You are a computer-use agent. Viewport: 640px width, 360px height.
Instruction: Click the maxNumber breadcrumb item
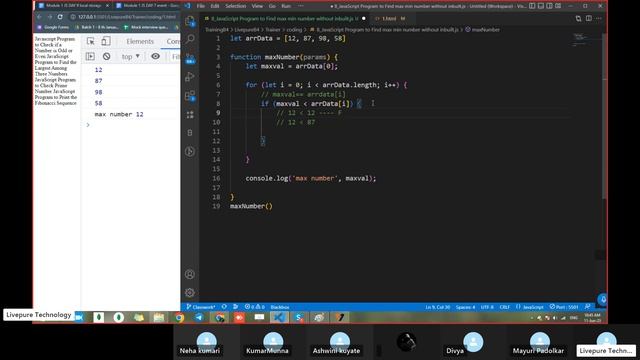pos(482,29)
